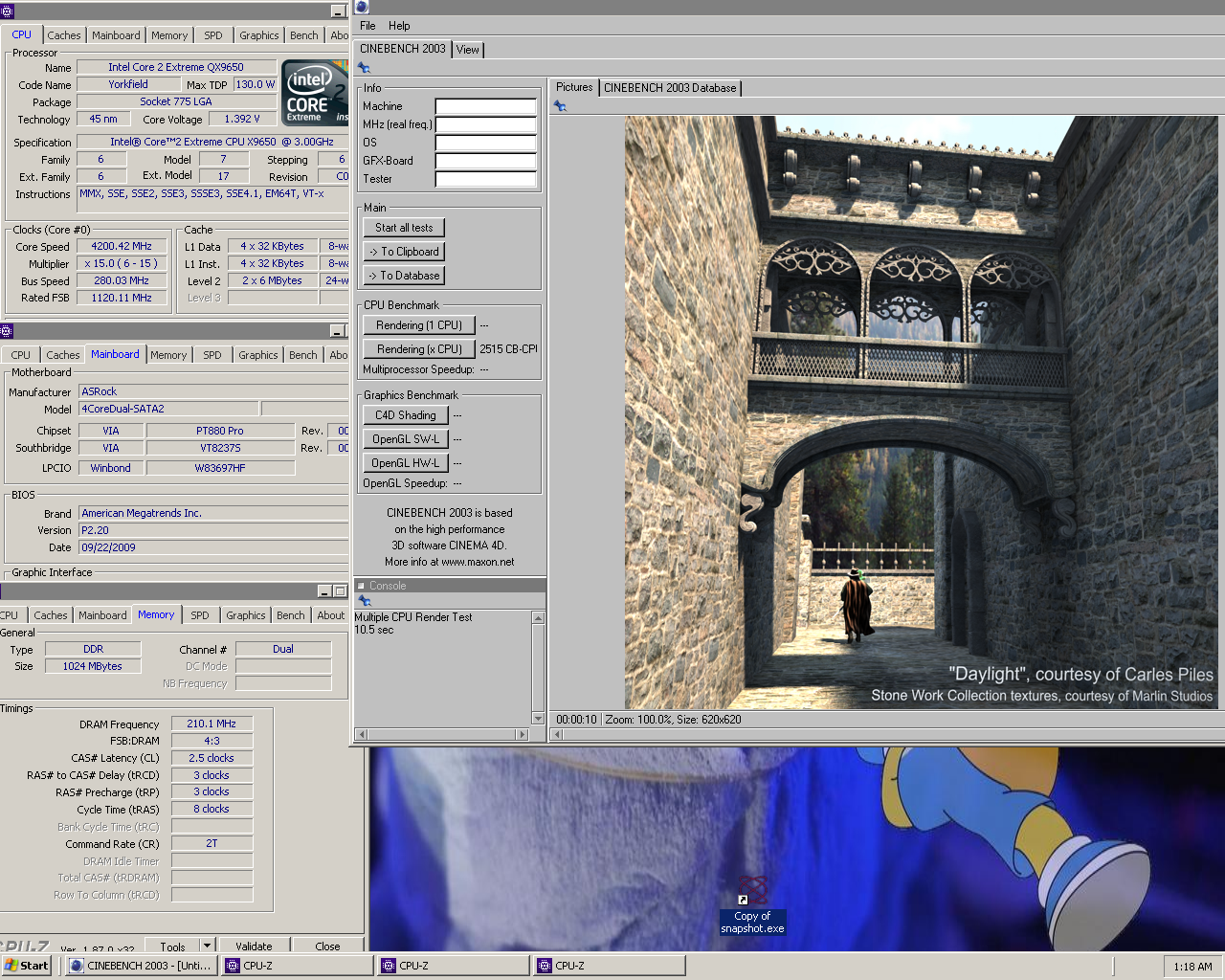Click the 2515 CB-CPU score text

coord(508,349)
